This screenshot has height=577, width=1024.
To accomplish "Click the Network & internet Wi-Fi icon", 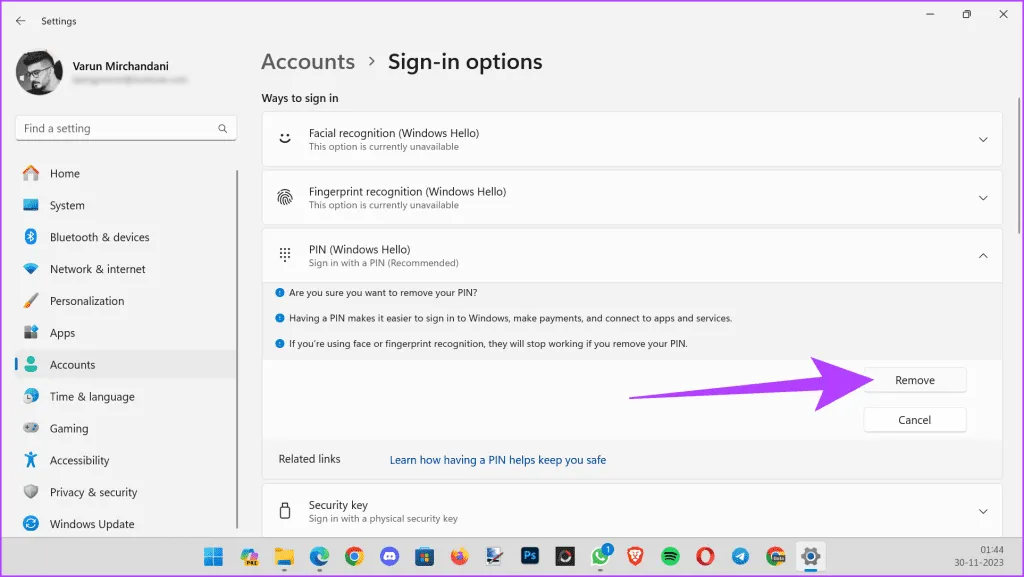I will (x=31, y=269).
